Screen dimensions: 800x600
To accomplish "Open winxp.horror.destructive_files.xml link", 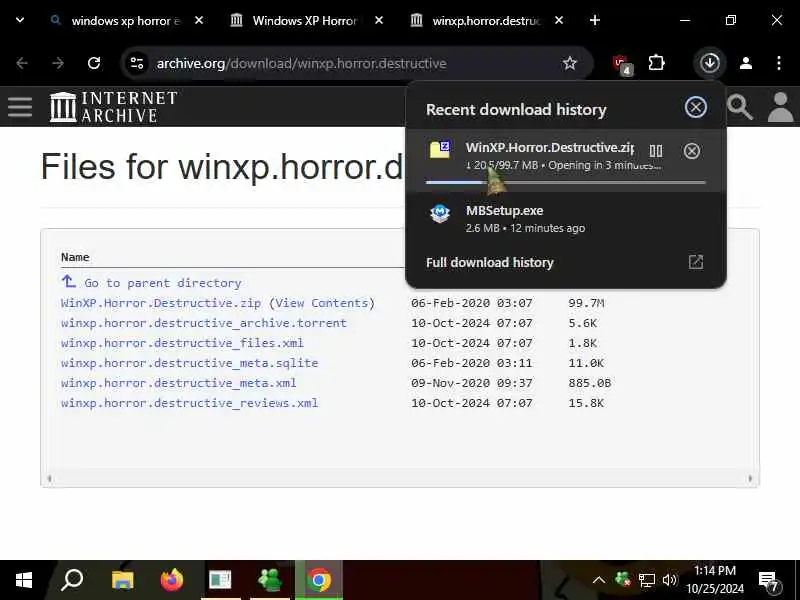I will point(182,343).
